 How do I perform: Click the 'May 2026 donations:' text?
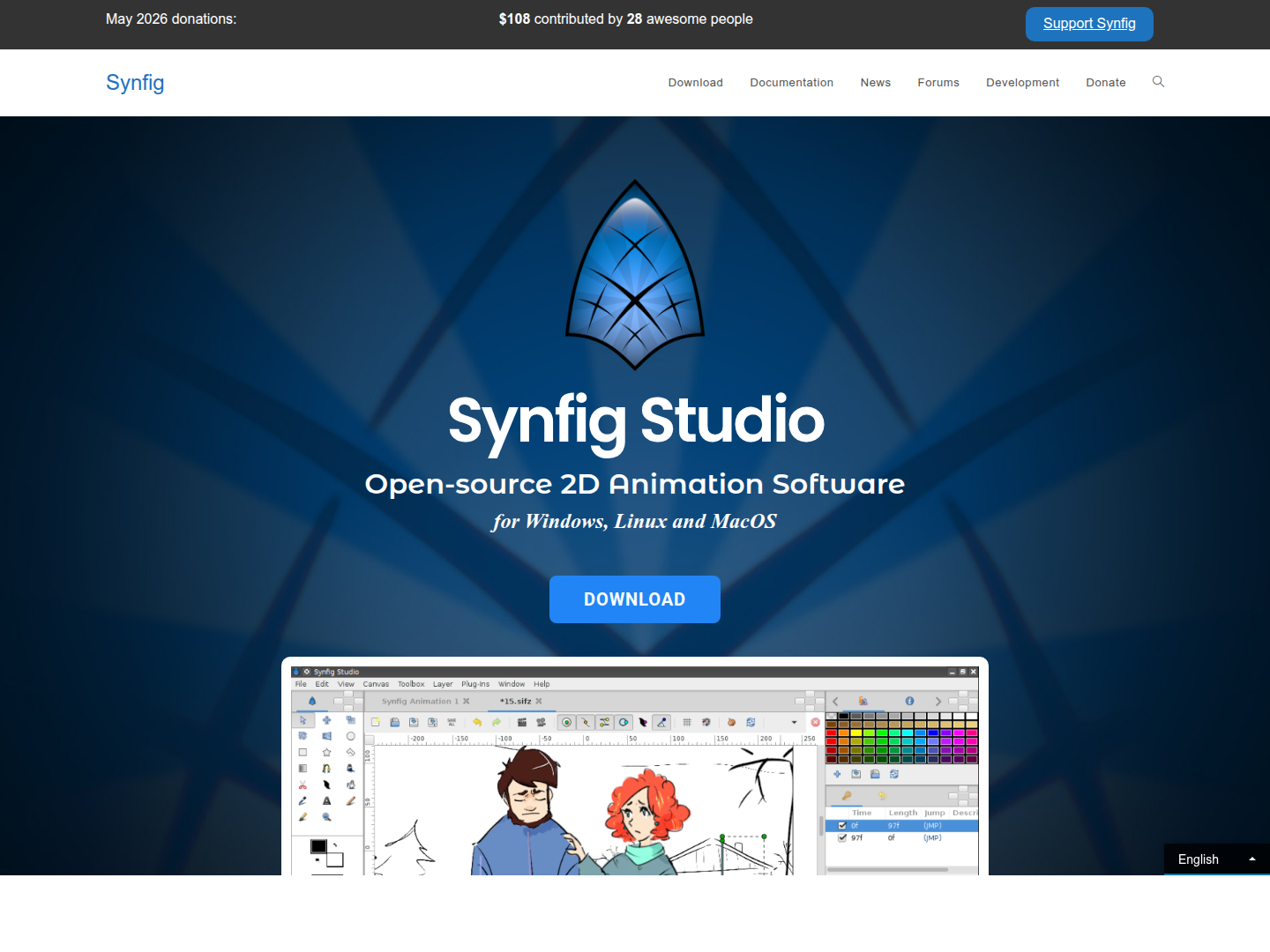tap(171, 19)
